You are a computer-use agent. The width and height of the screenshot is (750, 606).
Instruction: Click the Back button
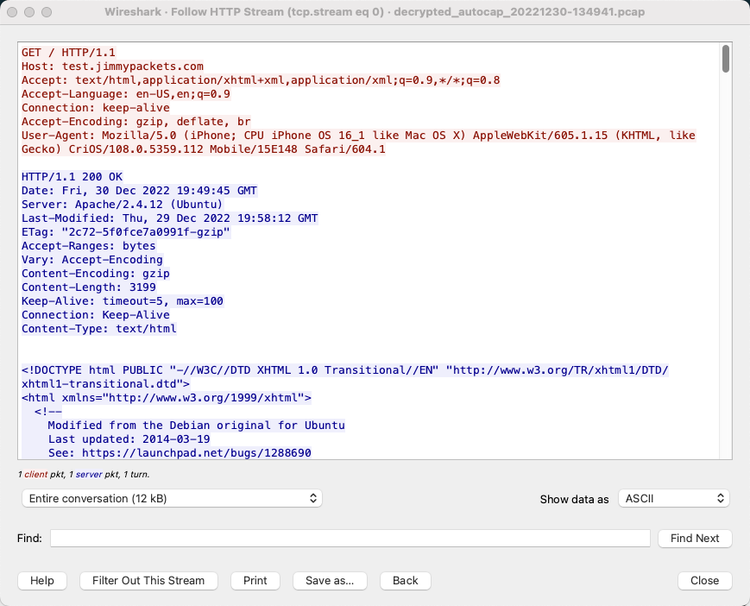point(405,581)
